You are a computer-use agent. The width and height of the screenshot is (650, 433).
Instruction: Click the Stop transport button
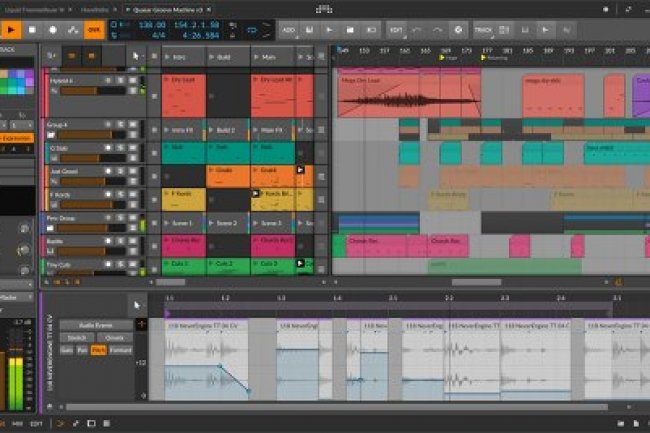[33, 30]
